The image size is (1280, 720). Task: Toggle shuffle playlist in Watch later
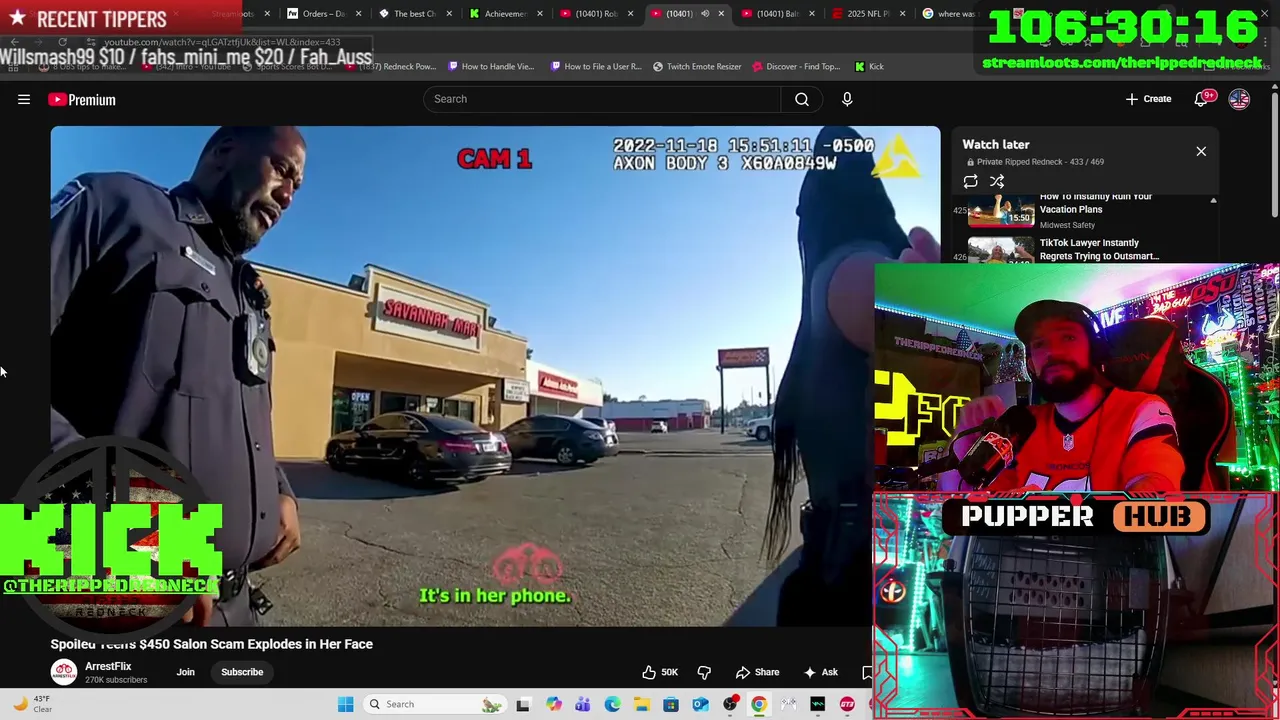[x=997, y=181]
